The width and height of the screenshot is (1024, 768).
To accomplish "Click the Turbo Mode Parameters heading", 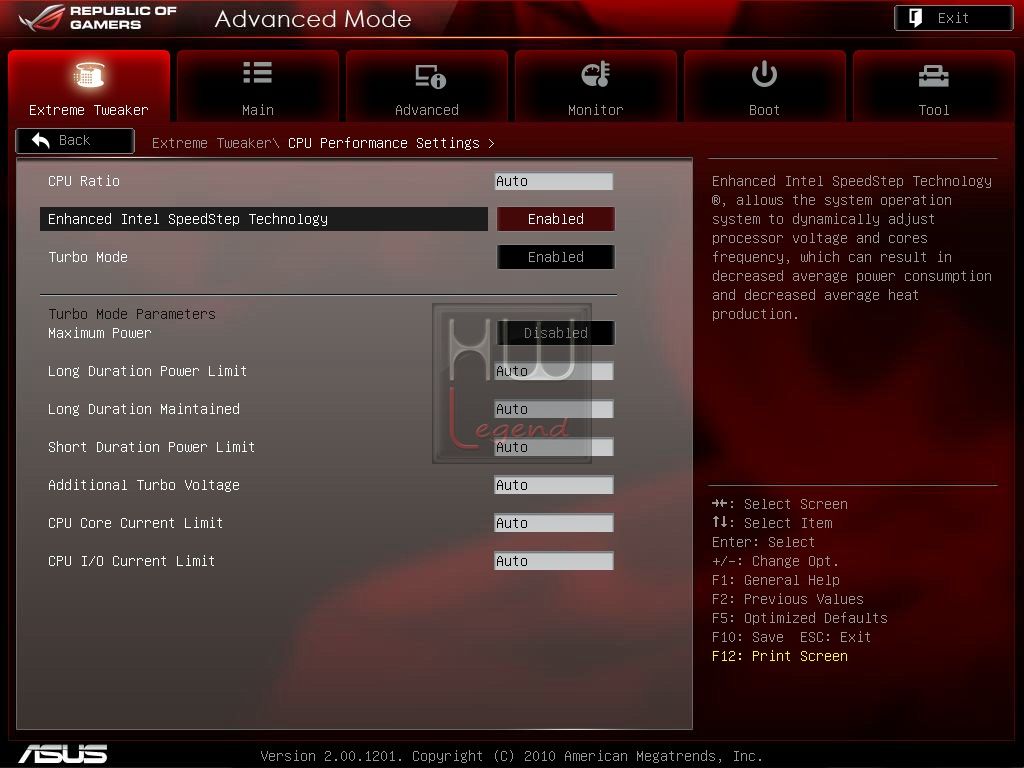I will click(132, 314).
